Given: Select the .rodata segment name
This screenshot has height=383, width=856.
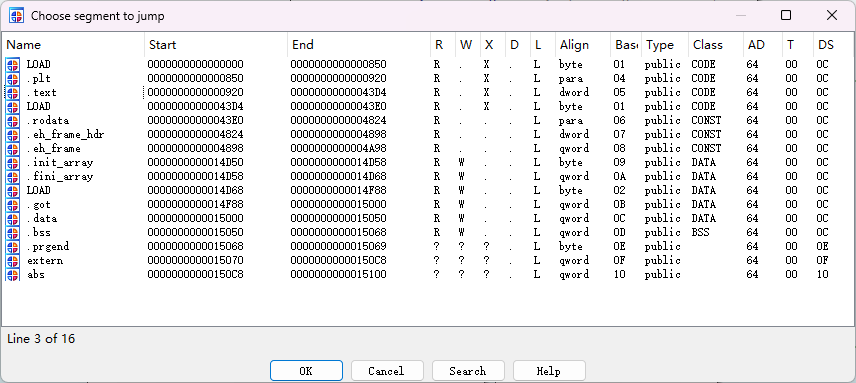Looking at the screenshot, I should pyautogui.click(x=47, y=121).
